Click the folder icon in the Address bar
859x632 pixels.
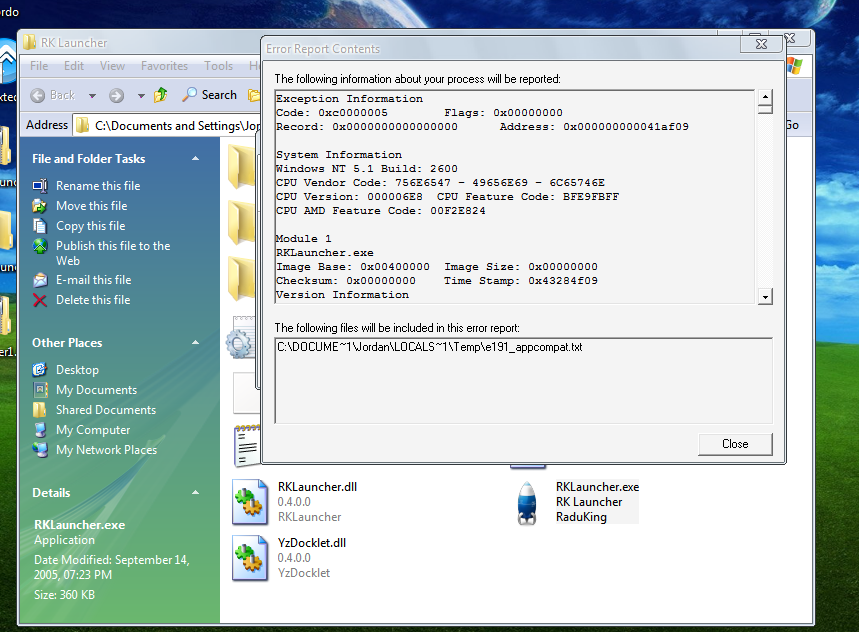[x=83, y=125]
